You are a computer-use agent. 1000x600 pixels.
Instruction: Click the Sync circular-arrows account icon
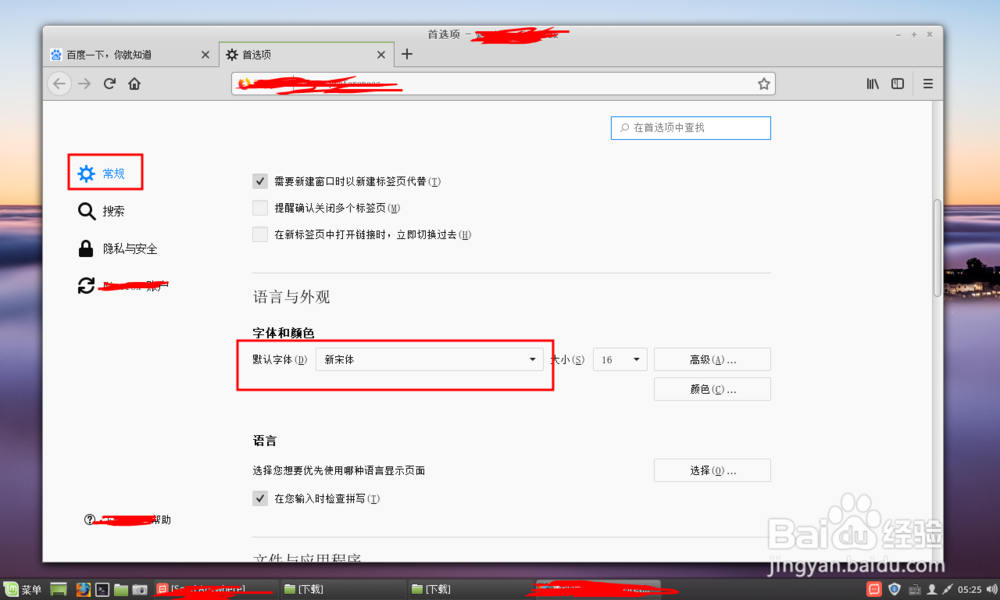(x=87, y=285)
